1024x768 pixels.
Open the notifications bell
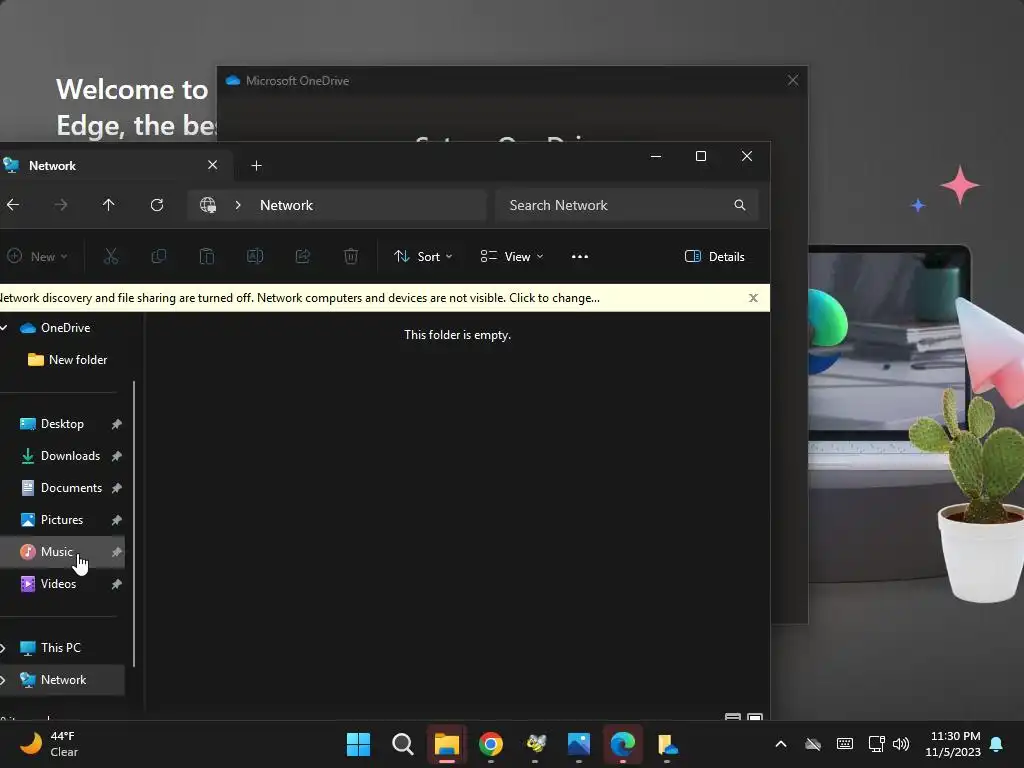click(x=997, y=744)
